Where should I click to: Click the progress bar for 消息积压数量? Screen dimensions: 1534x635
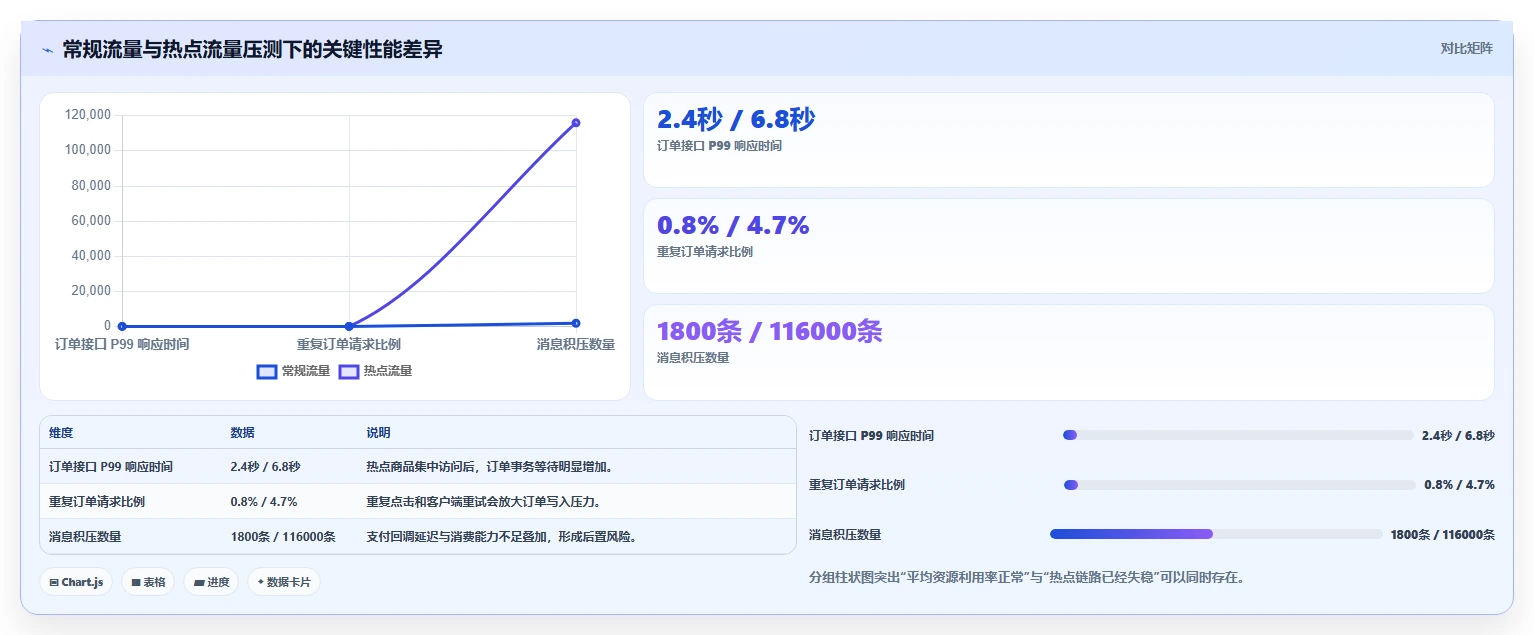pyautogui.click(x=1216, y=534)
